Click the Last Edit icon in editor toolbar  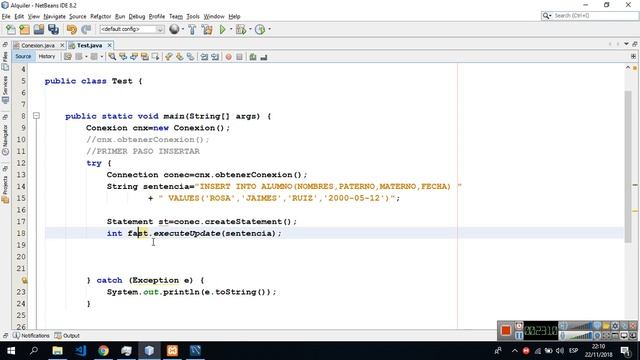(68, 57)
